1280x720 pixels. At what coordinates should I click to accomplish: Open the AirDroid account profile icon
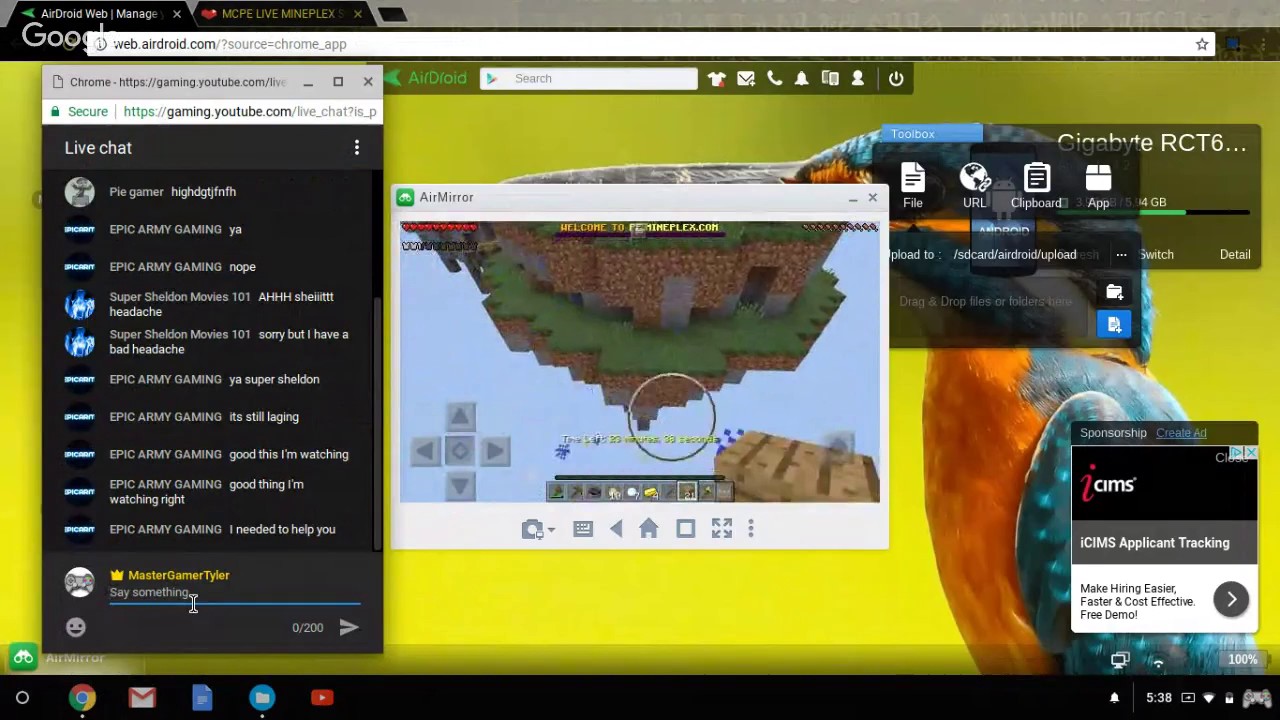[x=857, y=78]
